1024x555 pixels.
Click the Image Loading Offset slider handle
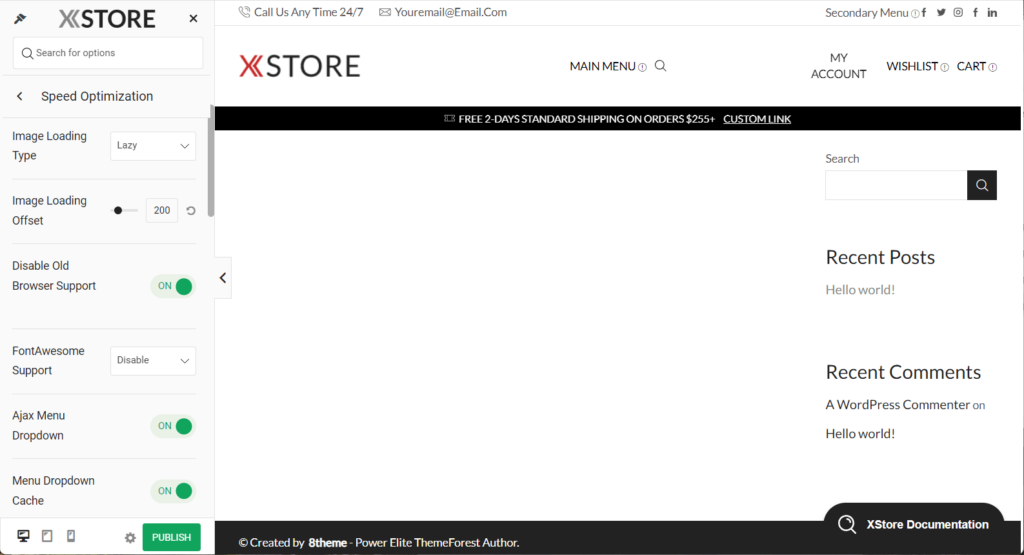(x=118, y=210)
